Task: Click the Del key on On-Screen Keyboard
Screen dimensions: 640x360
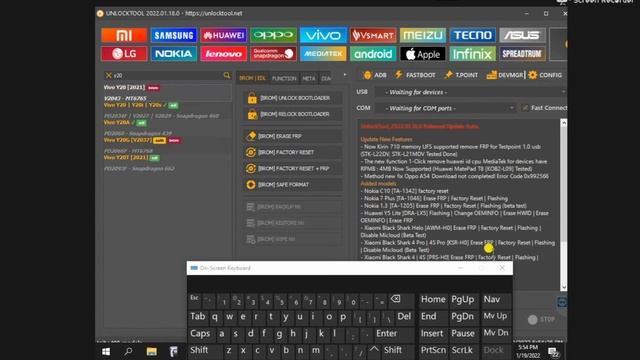Action: [404, 316]
